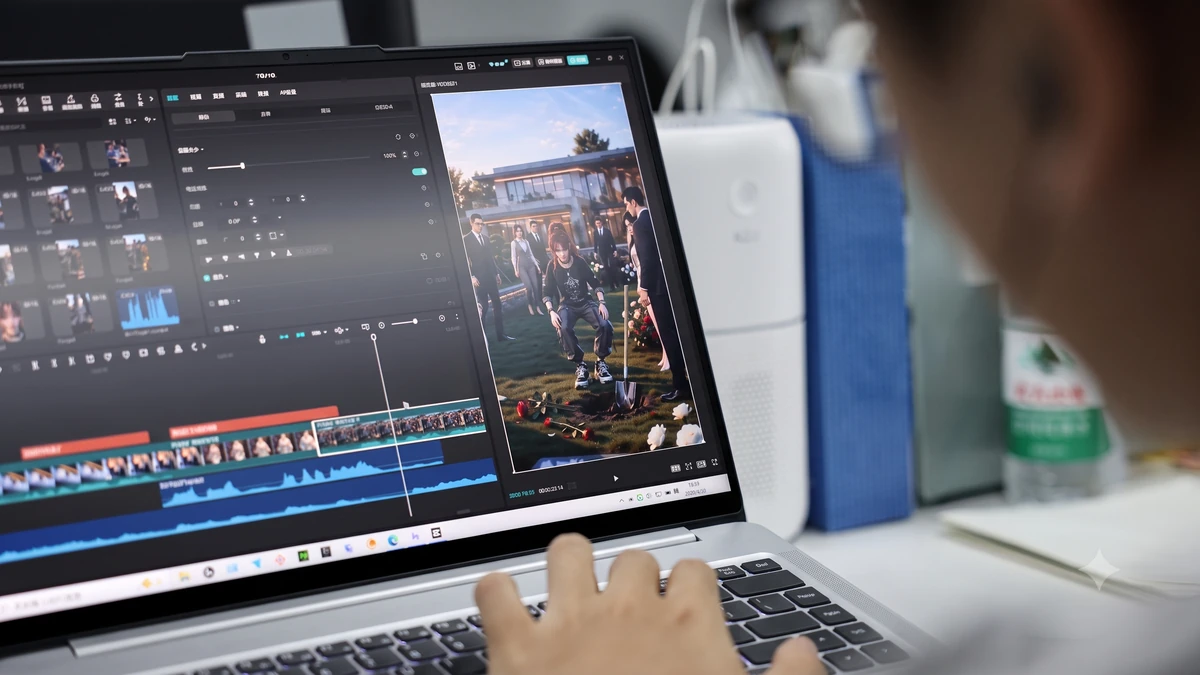1200x675 pixels.
Task: Click the playhead marker atop the timeline
Action: coord(374,337)
